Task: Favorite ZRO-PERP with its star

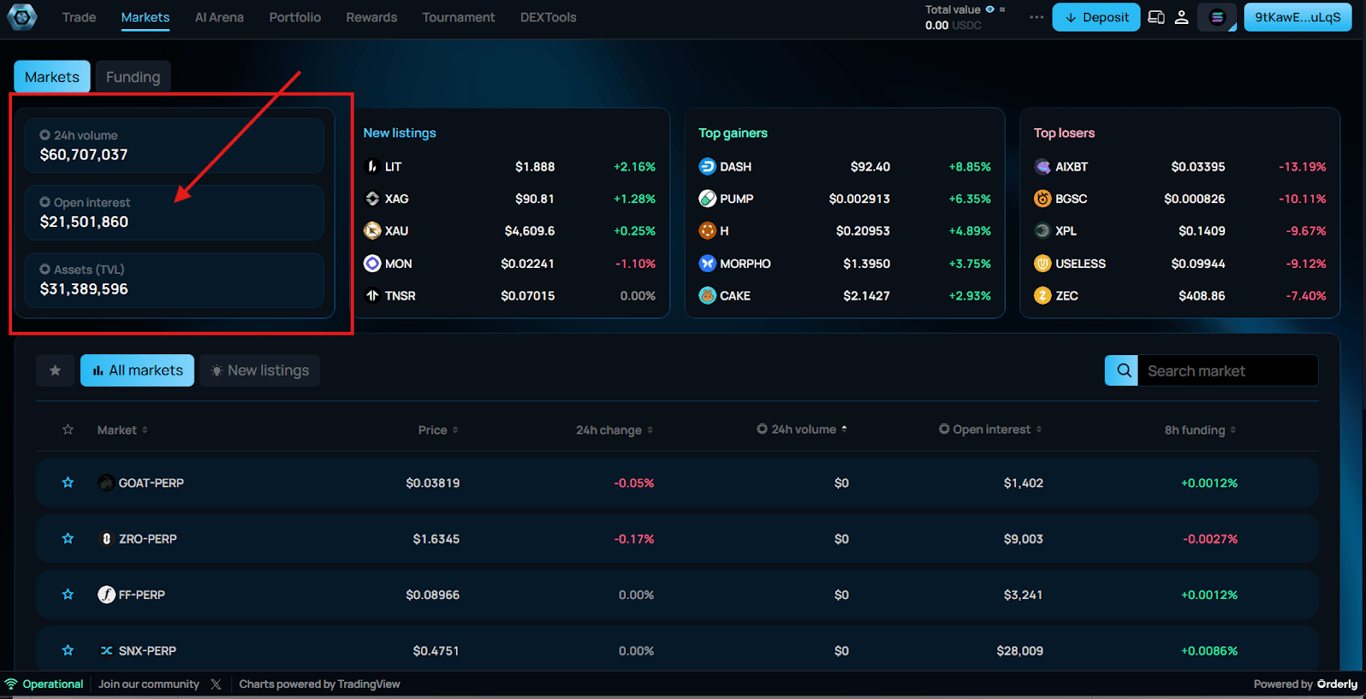Action: tap(68, 538)
